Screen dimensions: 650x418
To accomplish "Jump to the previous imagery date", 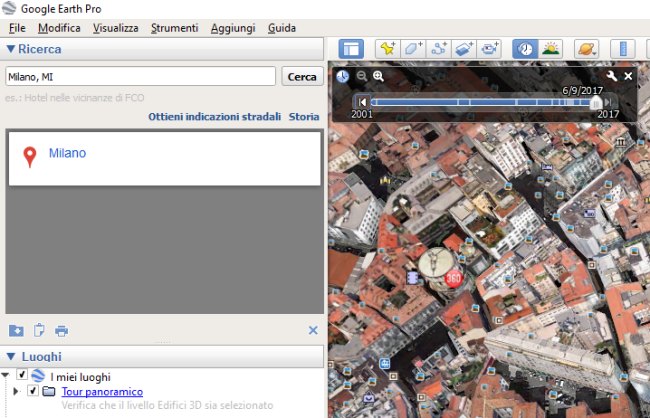I will click(362, 102).
